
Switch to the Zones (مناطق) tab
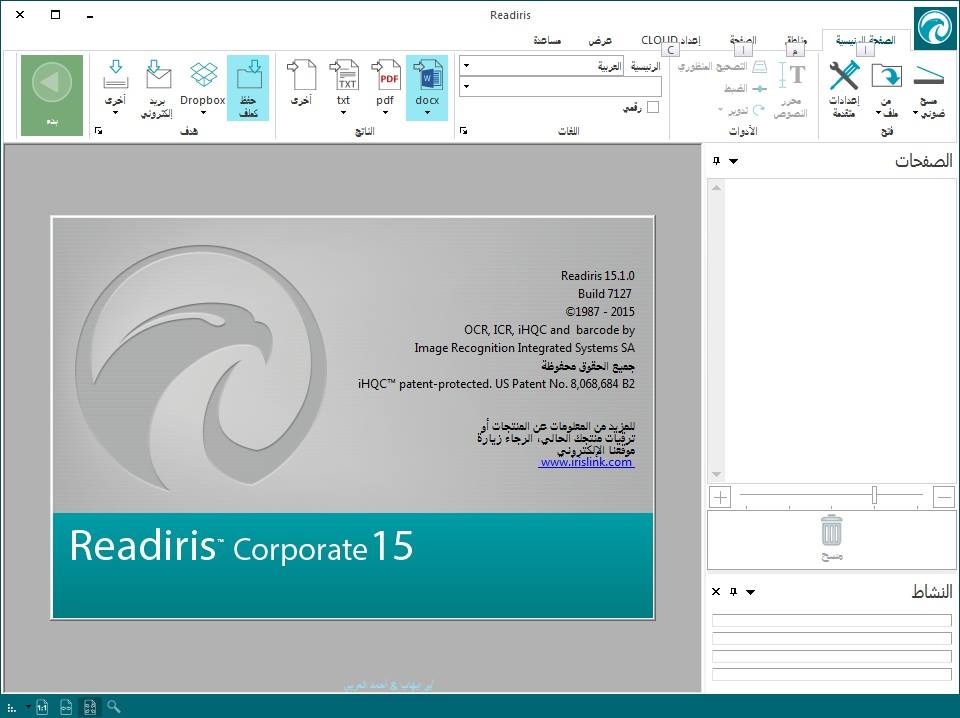pyautogui.click(x=796, y=40)
